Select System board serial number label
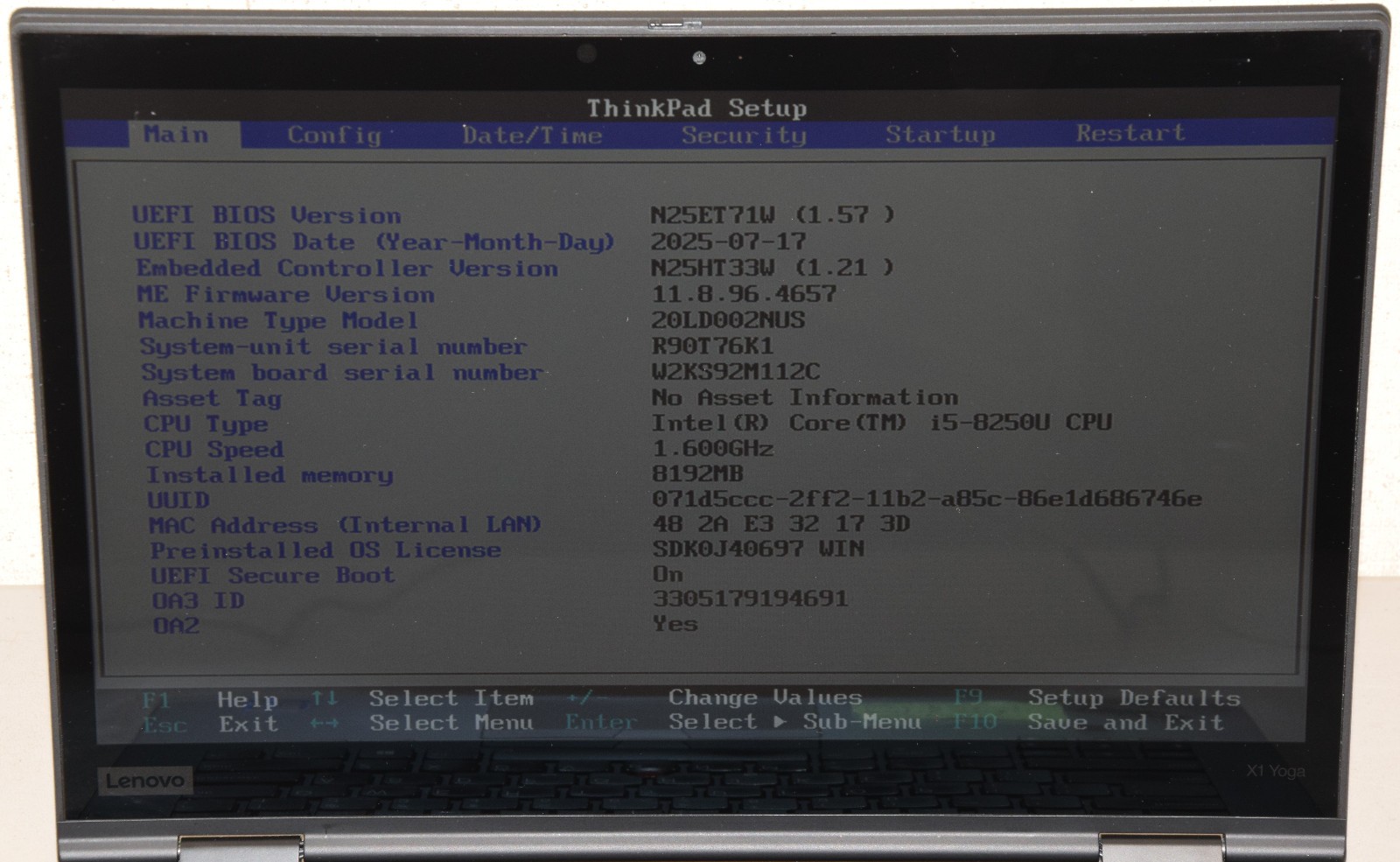The width and height of the screenshot is (1400, 862). pos(342,373)
